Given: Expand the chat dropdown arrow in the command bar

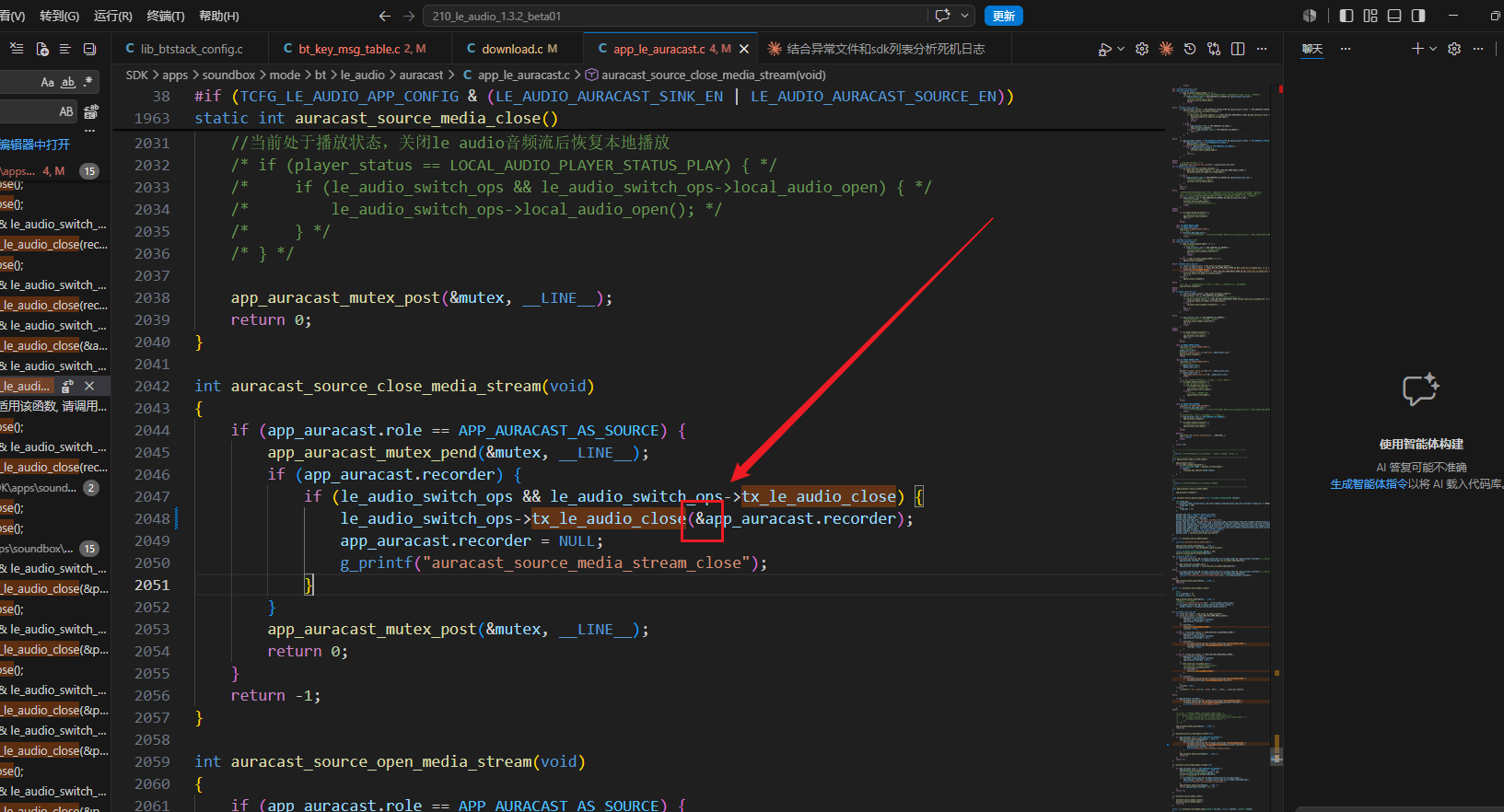Looking at the screenshot, I should [964, 16].
